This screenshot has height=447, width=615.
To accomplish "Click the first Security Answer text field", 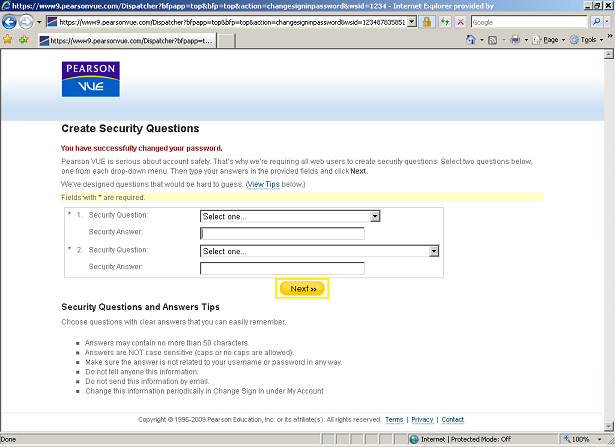I will point(282,233).
